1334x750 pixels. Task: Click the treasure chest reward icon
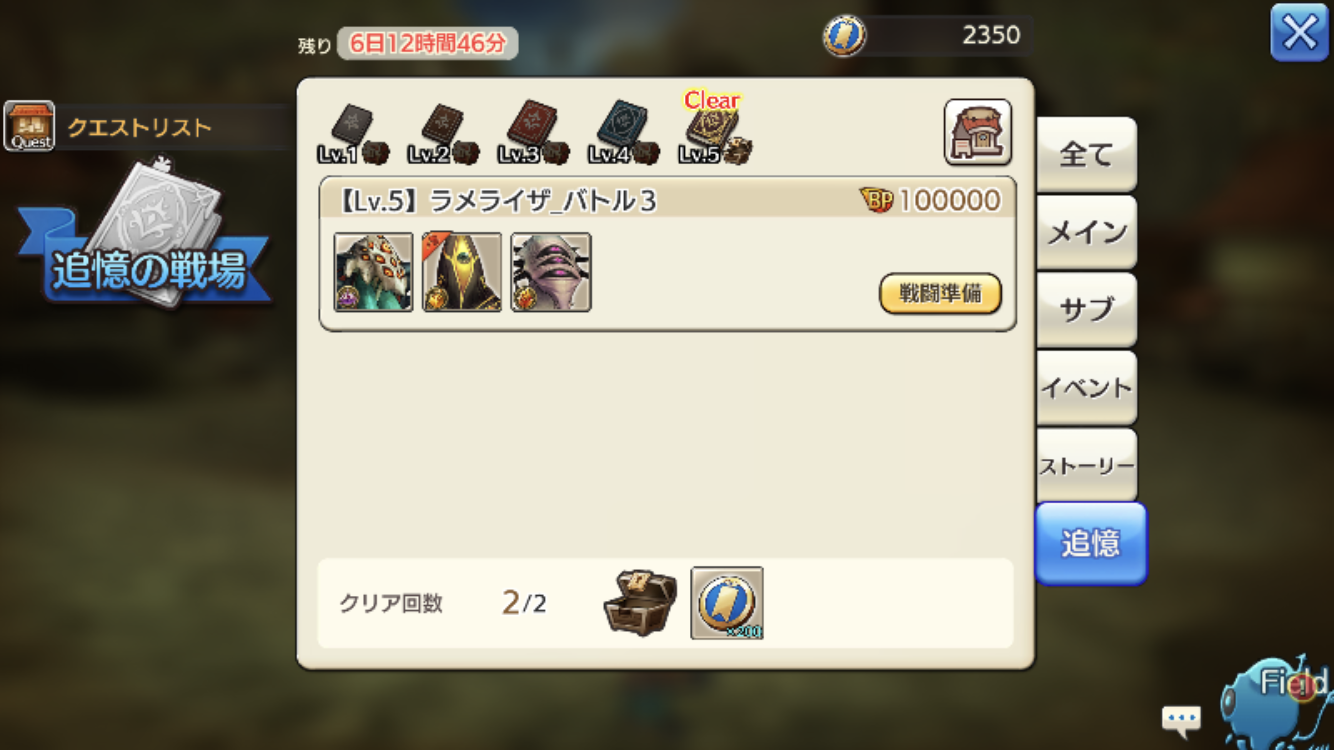click(640, 602)
